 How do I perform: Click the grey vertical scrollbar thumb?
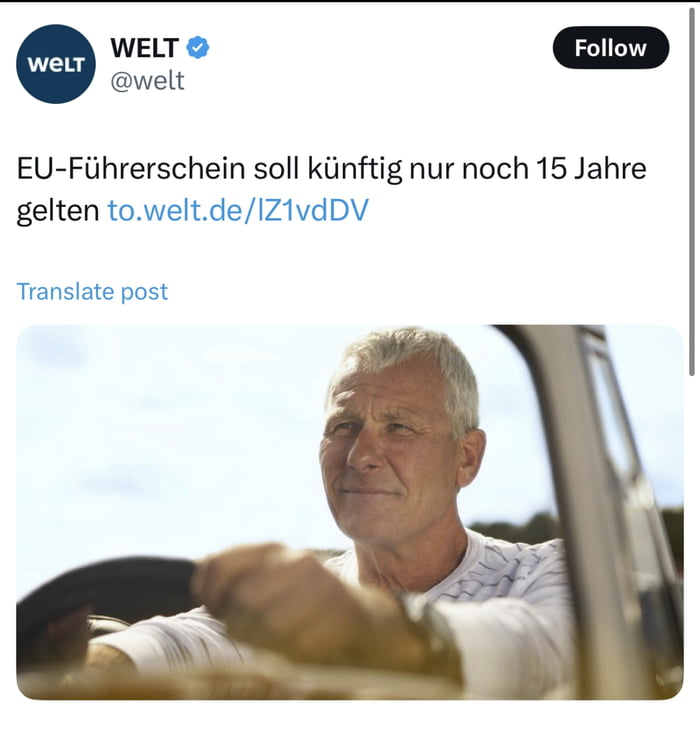pyautogui.click(x=692, y=191)
